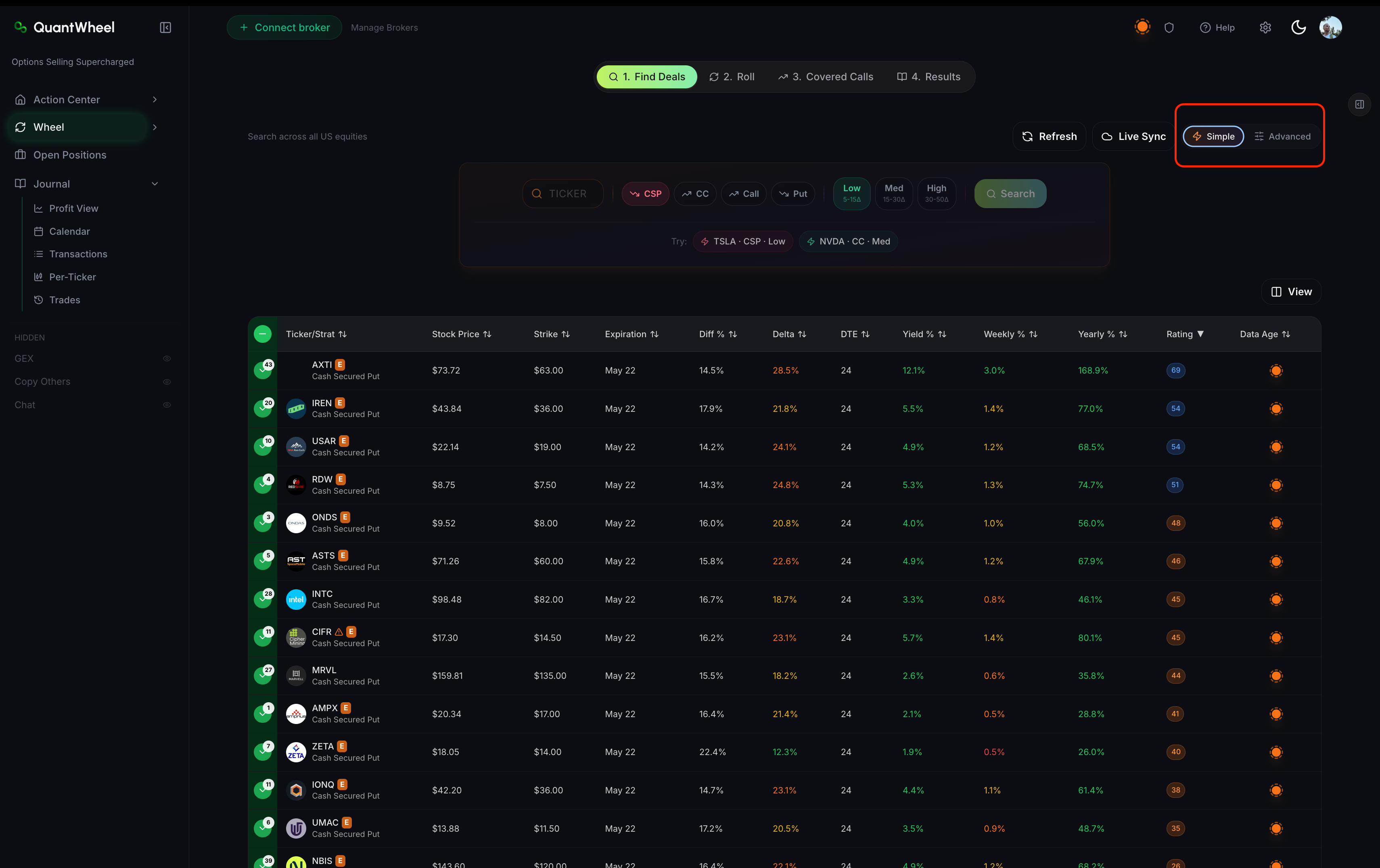Click the rating badge 48 for ONDS

pyautogui.click(x=1175, y=523)
